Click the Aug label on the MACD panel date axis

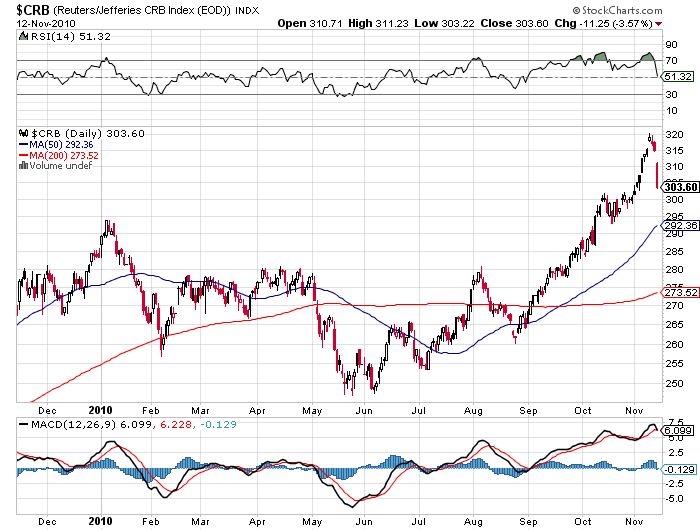(473, 522)
